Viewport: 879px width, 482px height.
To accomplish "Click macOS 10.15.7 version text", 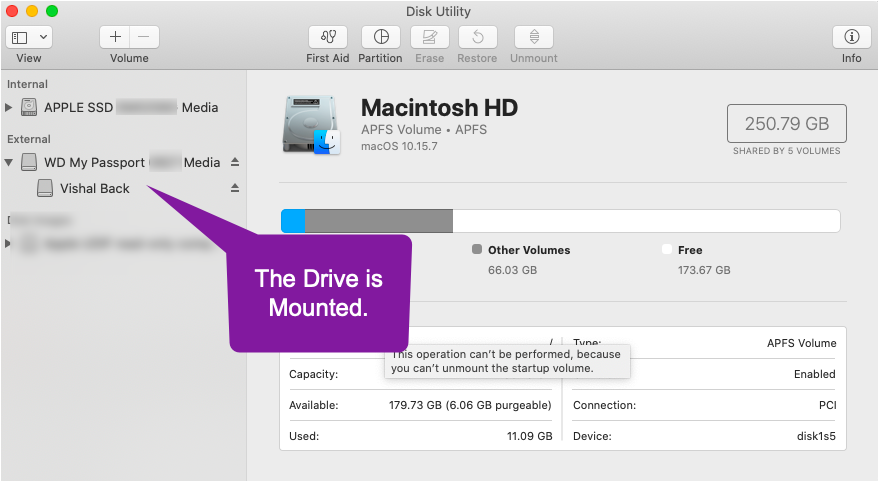I will click(x=399, y=146).
